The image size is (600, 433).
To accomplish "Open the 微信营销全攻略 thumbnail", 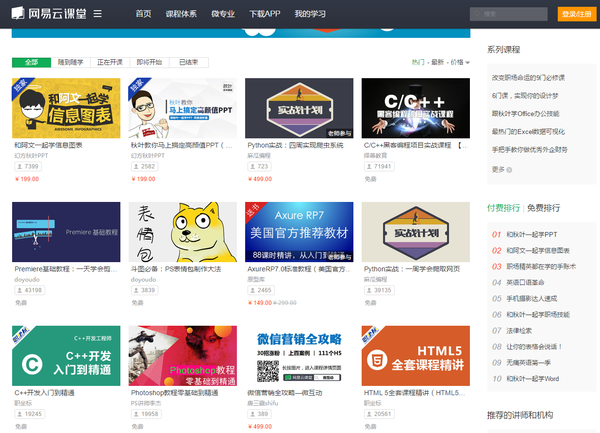I will [299, 356].
